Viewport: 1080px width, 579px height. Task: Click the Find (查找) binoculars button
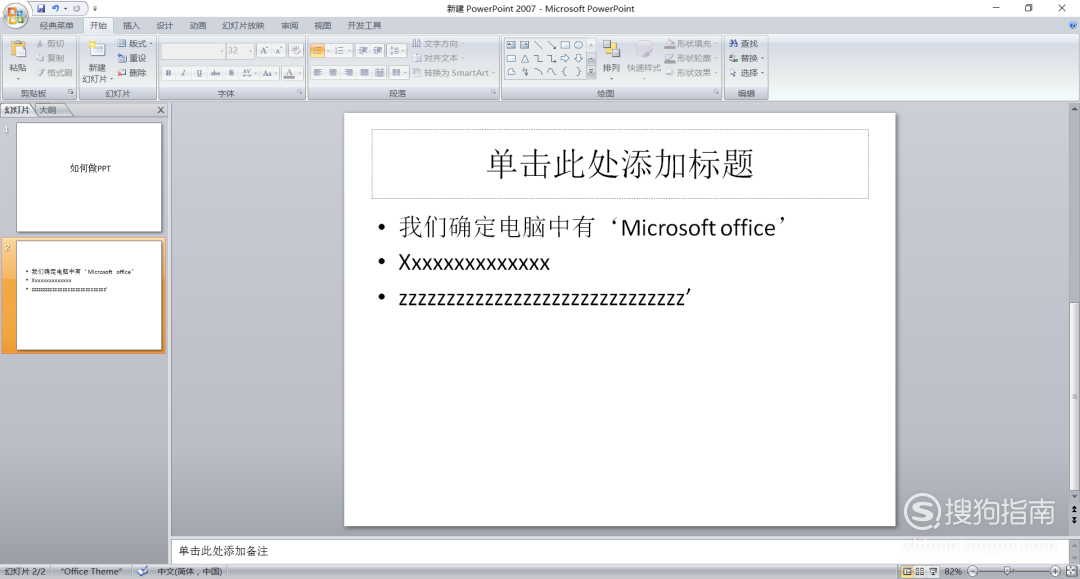point(744,43)
